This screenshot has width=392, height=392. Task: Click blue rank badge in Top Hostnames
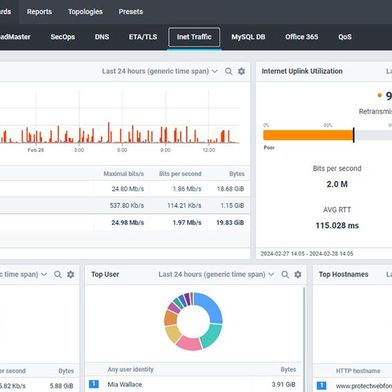321,385
